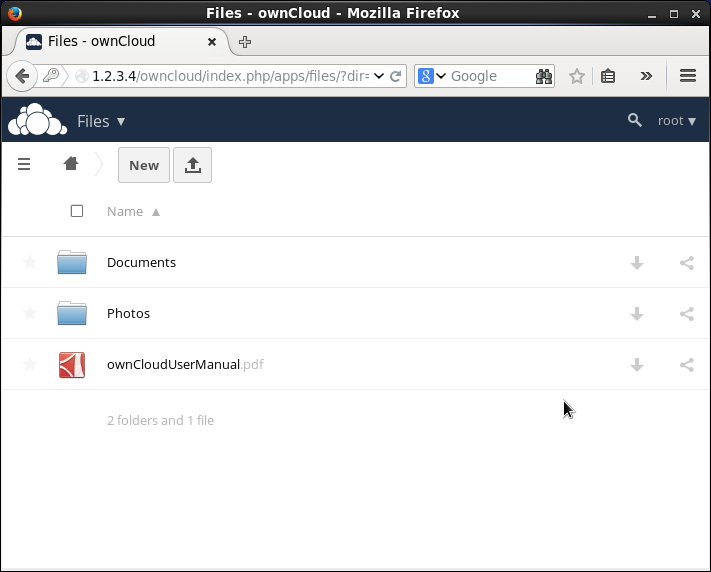Sort files by Name column
711x572 pixels.
125,211
